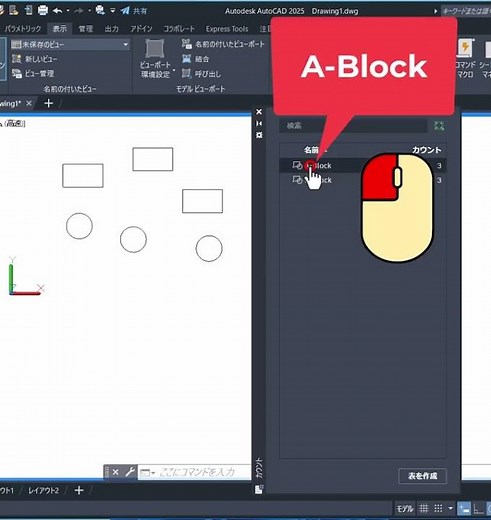The width and height of the screenshot is (491, 520).
Task: Click the 呼び出し viewport restore icon
Action: [x=187, y=73]
